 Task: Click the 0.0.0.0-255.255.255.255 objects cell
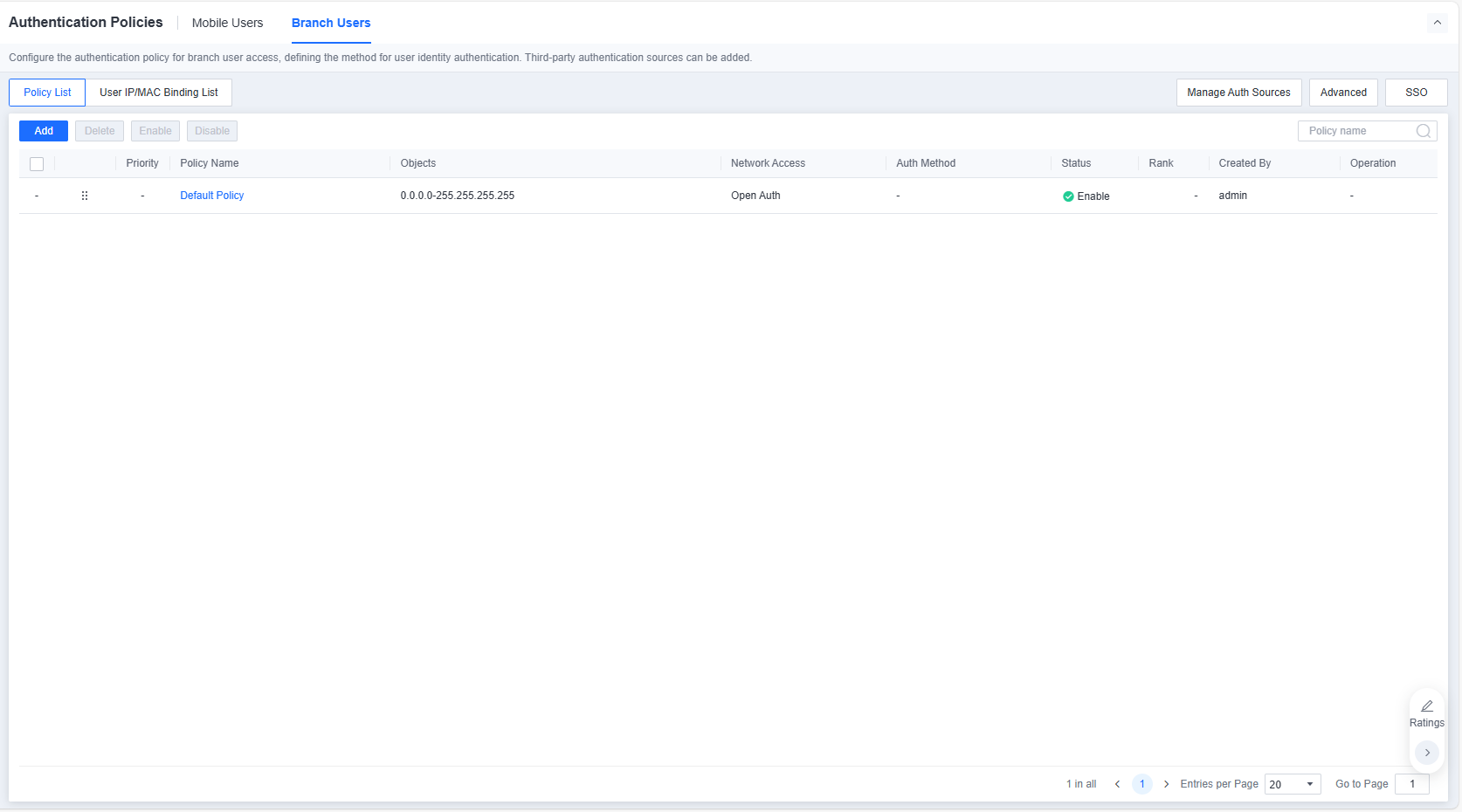click(458, 196)
